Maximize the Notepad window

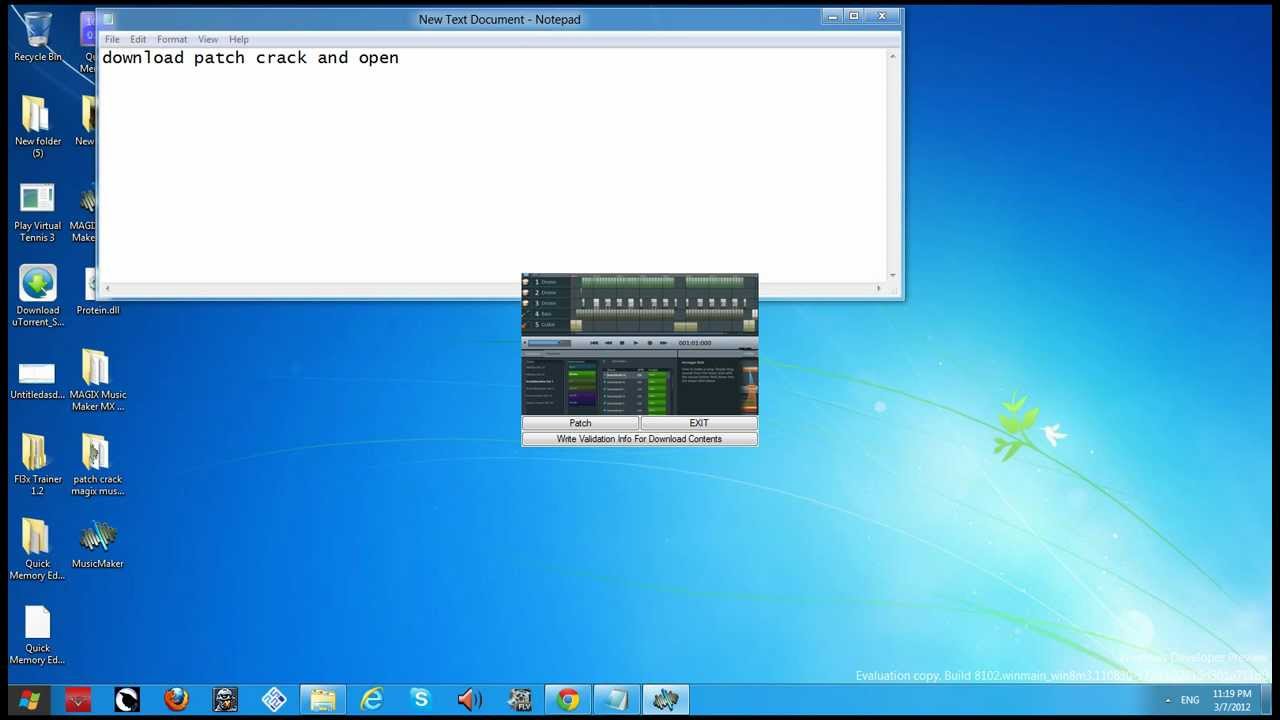coord(854,16)
